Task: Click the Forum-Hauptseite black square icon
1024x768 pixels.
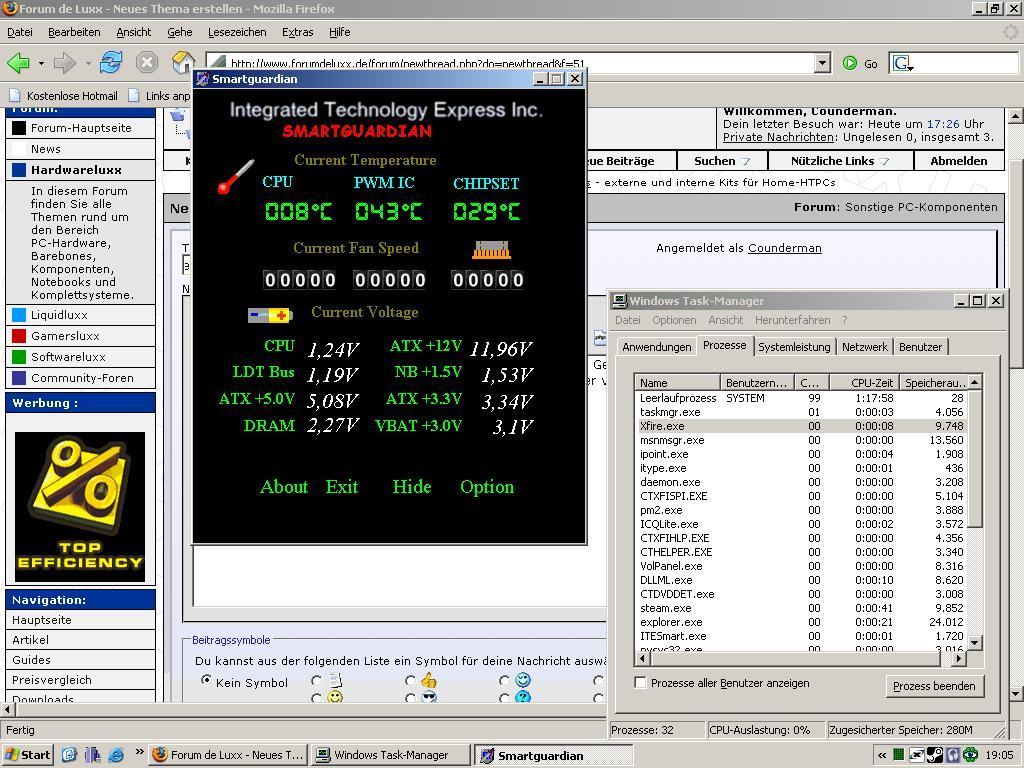Action: 19,128
